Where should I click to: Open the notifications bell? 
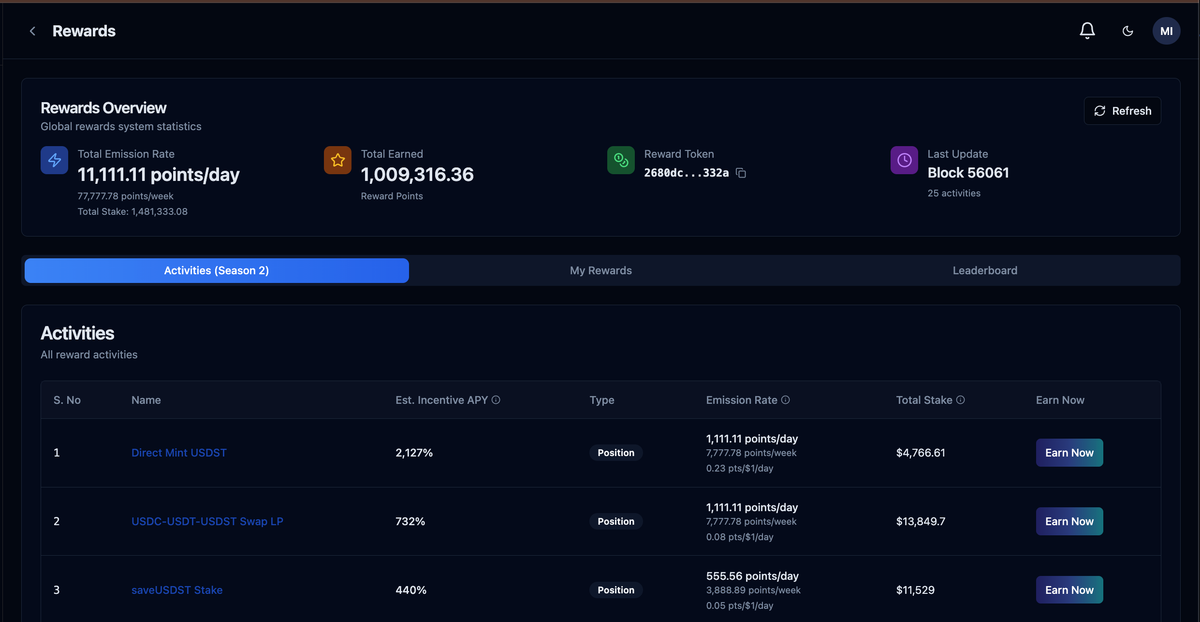1087,30
